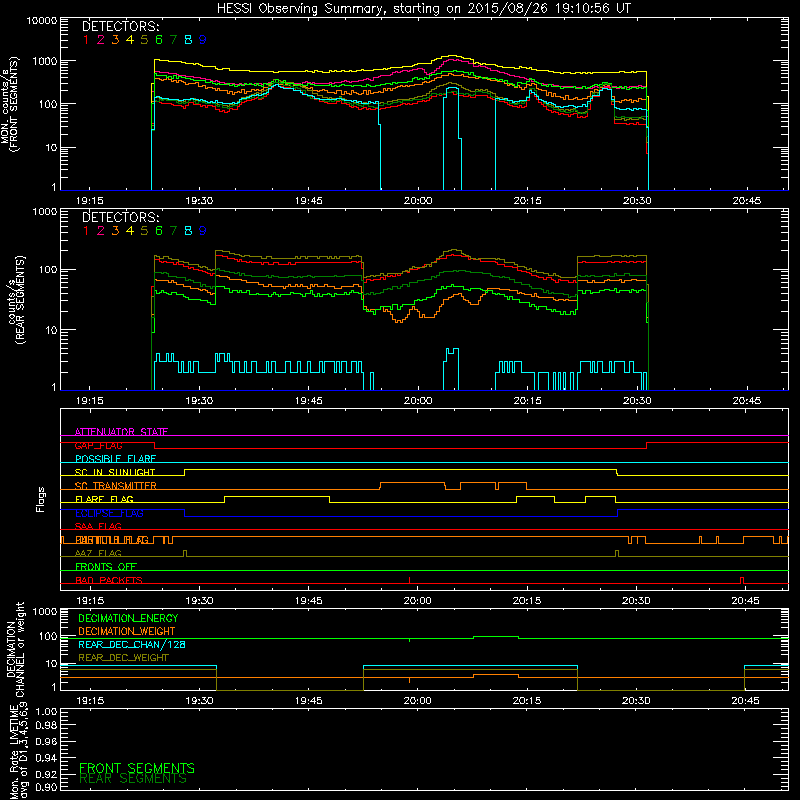Click the HESSI Observing Summary title text
Image resolution: width=800 pixels, height=800 pixels.
tap(424, 8)
